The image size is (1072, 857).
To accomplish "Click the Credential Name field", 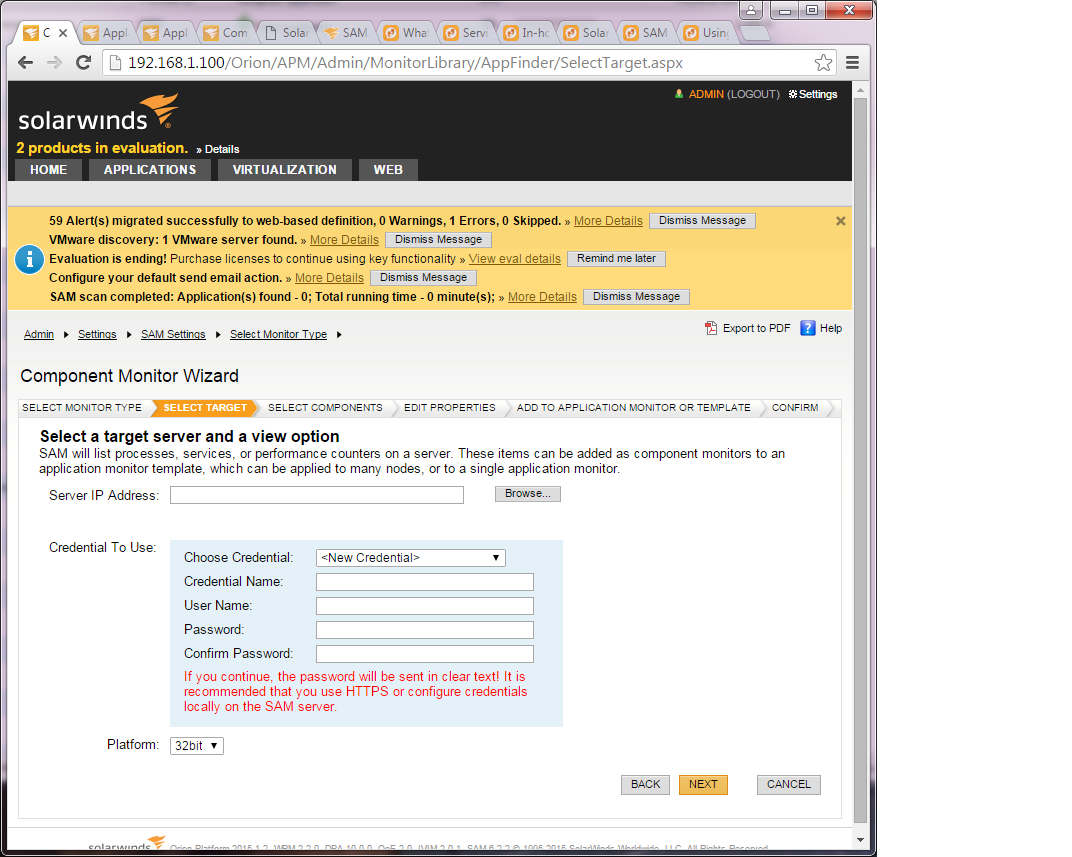I will [x=425, y=582].
